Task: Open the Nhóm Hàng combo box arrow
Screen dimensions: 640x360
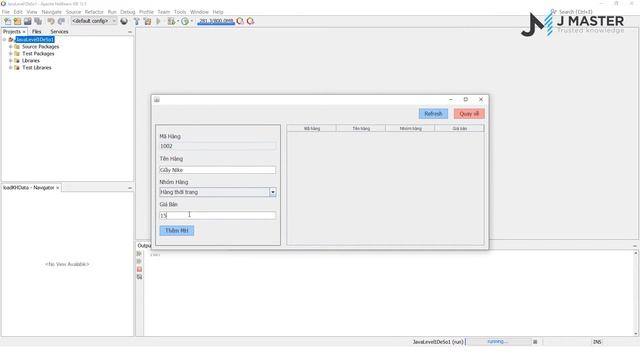Action: 273,192
